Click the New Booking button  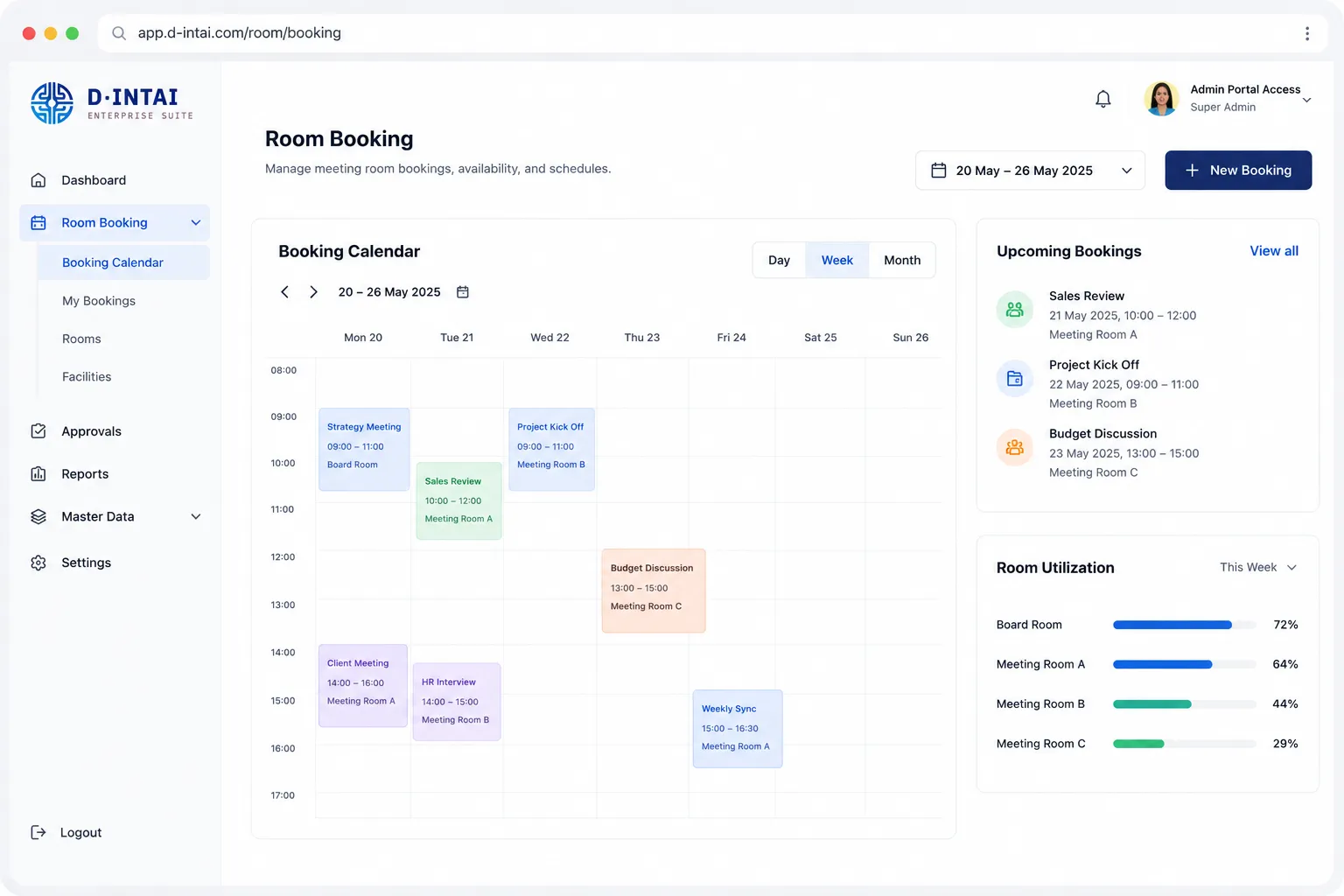pos(1238,171)
